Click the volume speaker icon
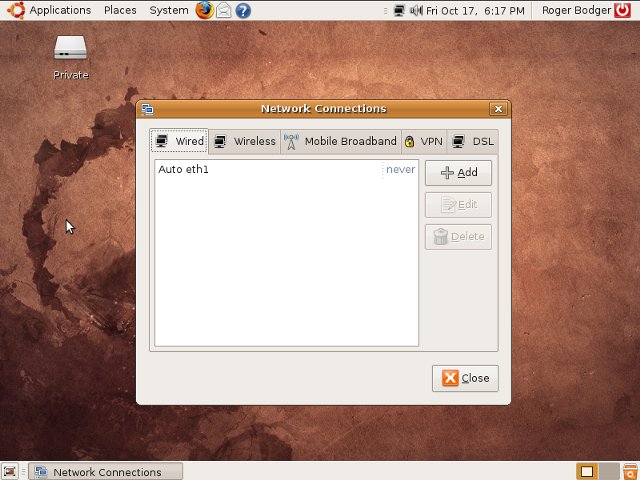640x480 pixels. click(x=416, y=11)
